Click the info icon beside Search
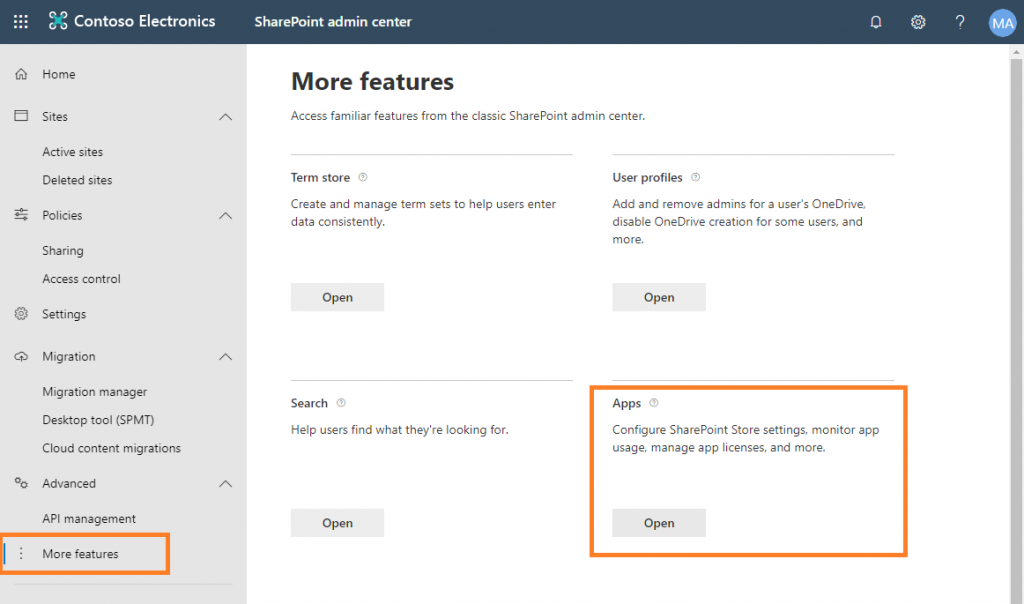The width and height of the screenshot is (1024, 604). click(x=341, y=403)
